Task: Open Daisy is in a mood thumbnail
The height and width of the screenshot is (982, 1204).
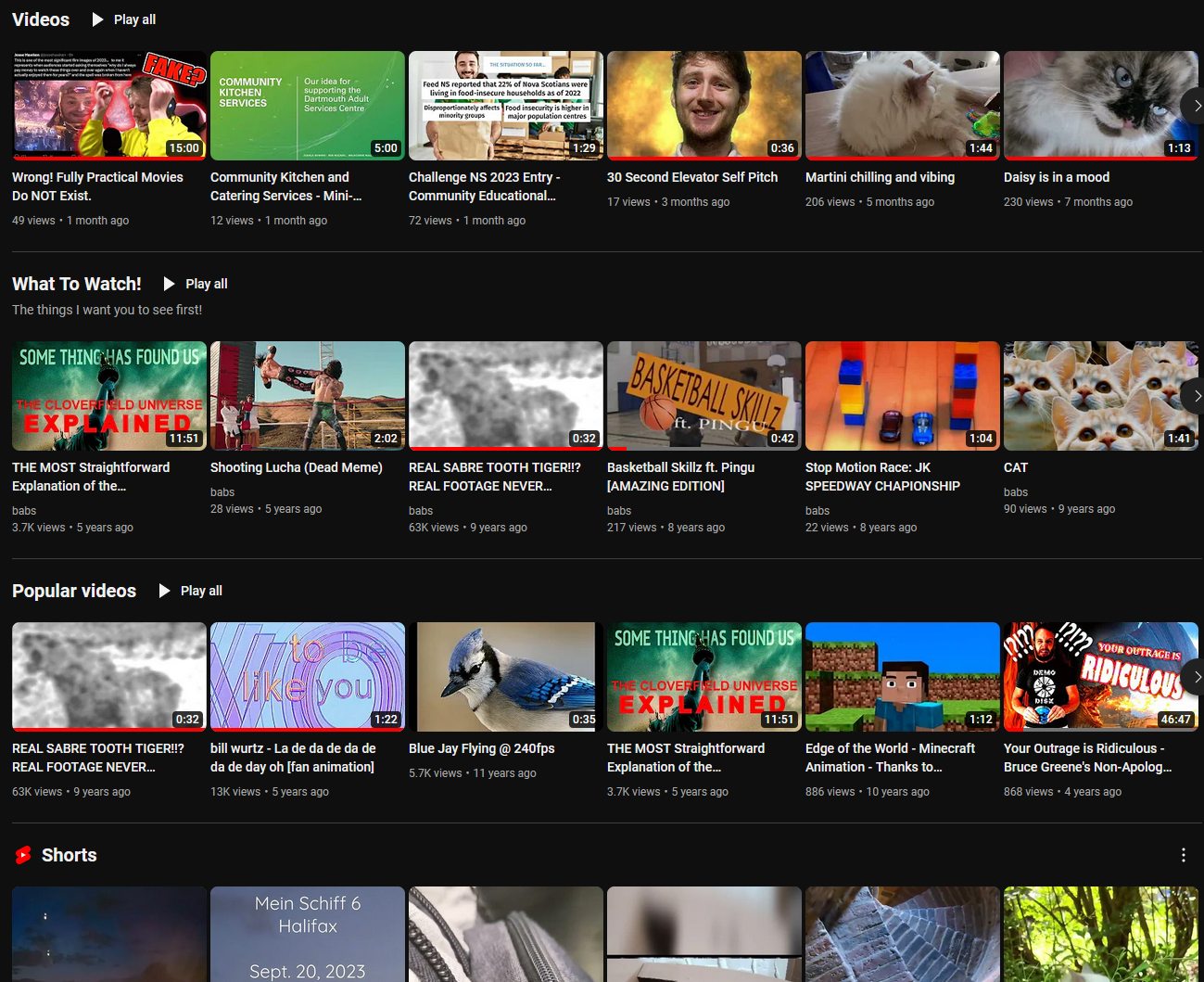Action: click(1101, 106)
